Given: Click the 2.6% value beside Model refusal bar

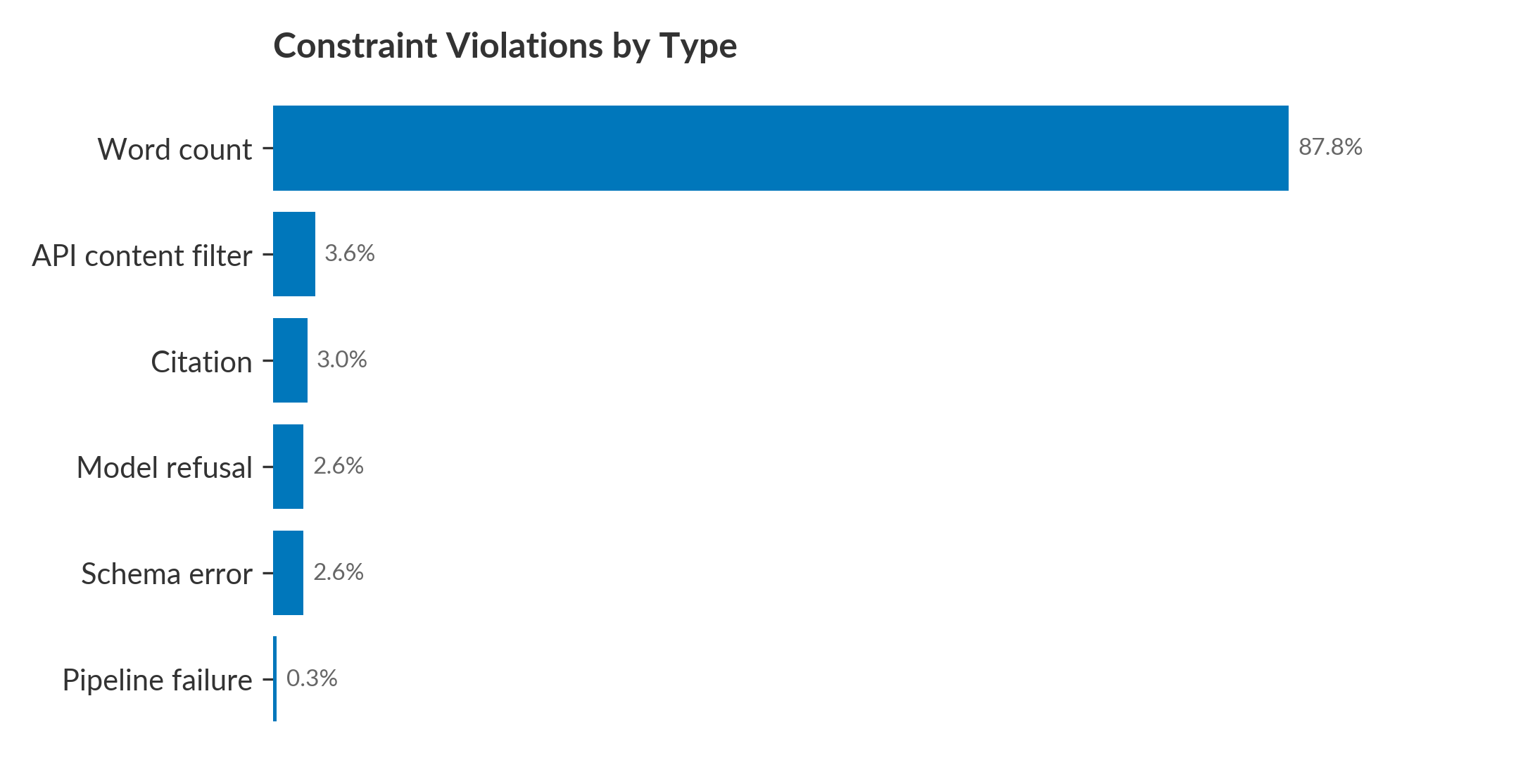Looking at the screenshot, I should coord(339,466).
